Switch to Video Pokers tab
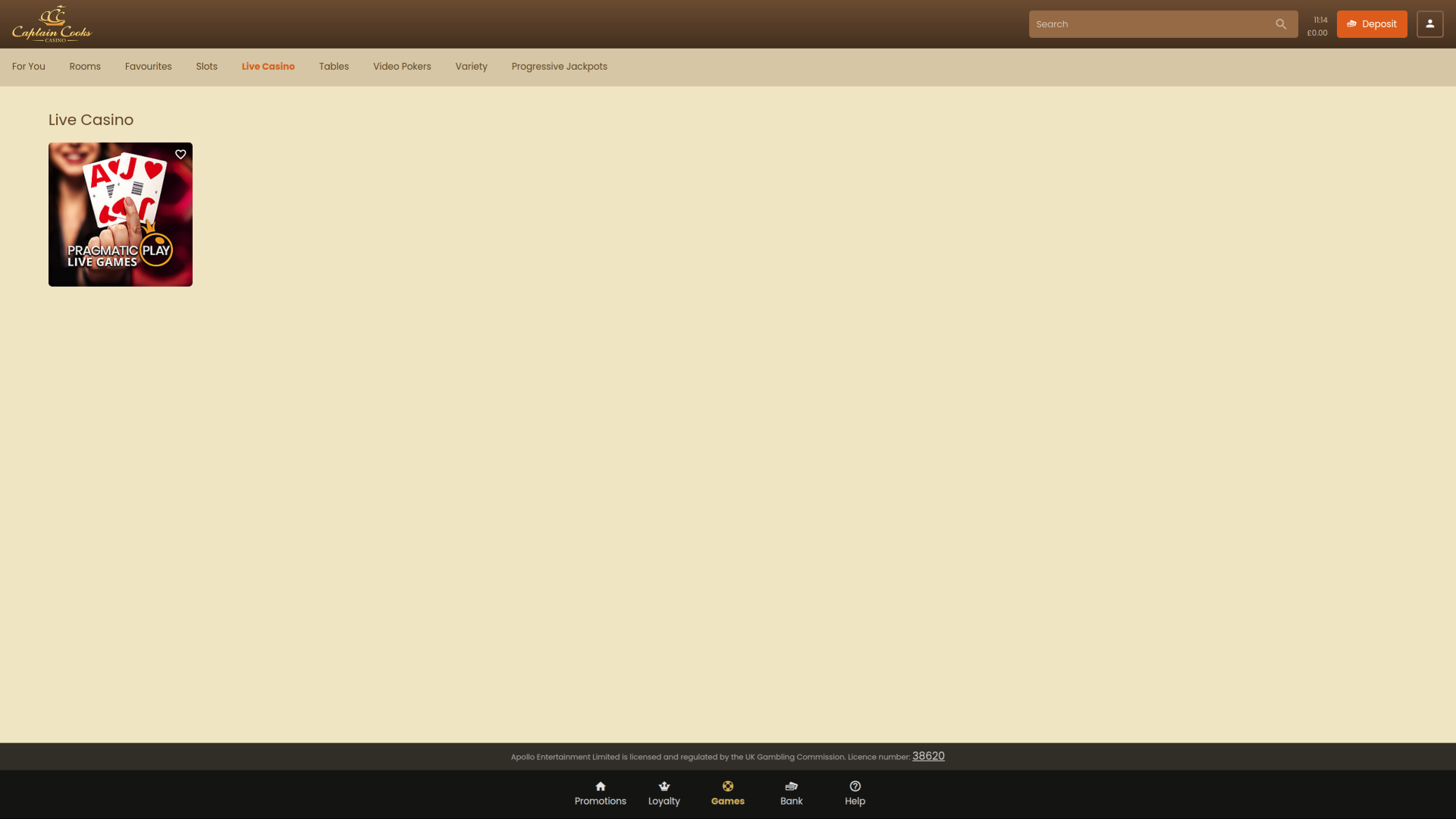This screenshot has width=1456, height=819. pos(402,67)
